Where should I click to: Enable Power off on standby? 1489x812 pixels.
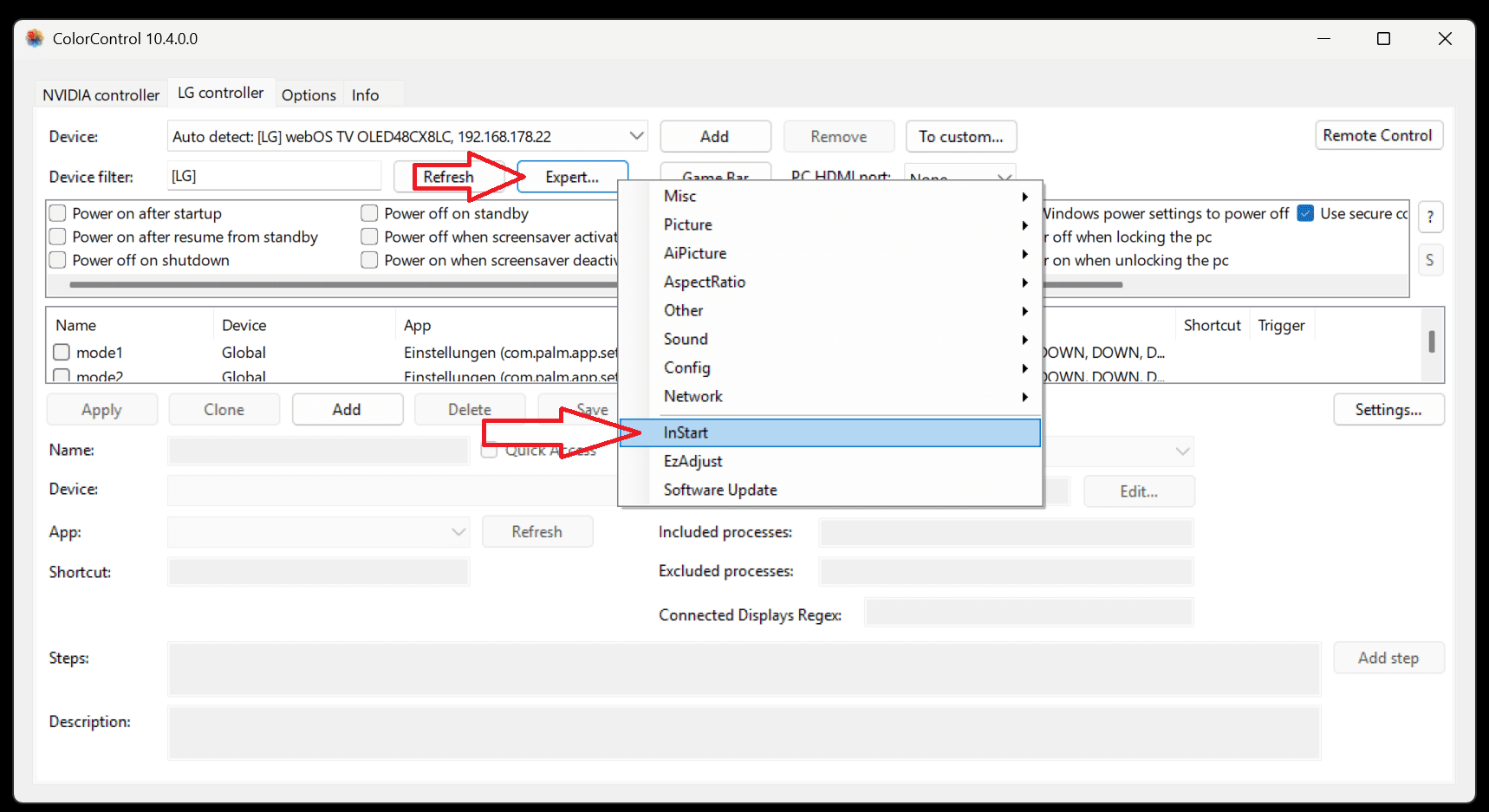(369, 213)
